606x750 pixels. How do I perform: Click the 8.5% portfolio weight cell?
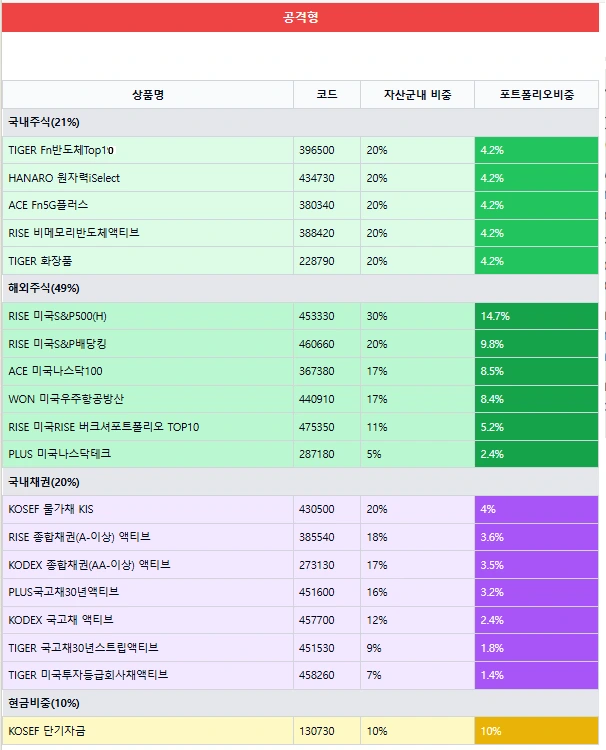(x=537, y=371)
